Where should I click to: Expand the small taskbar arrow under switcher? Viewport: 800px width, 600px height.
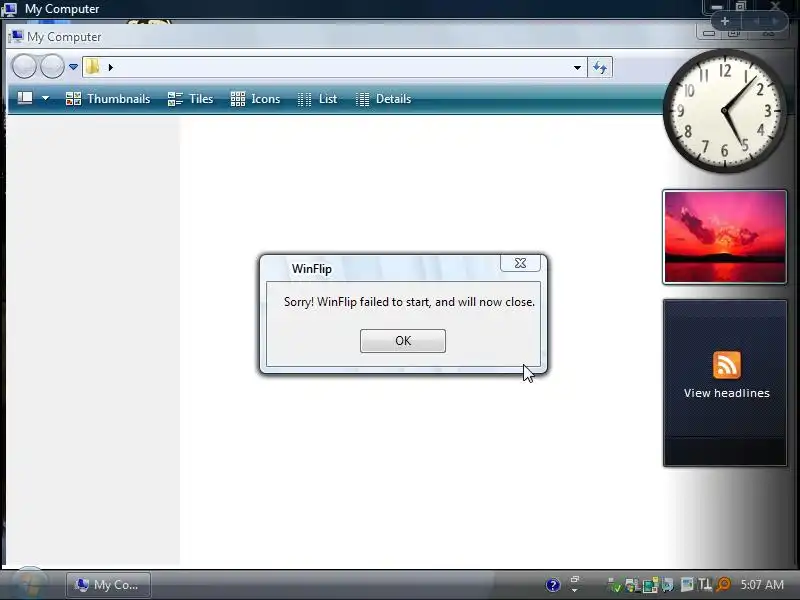575,590
